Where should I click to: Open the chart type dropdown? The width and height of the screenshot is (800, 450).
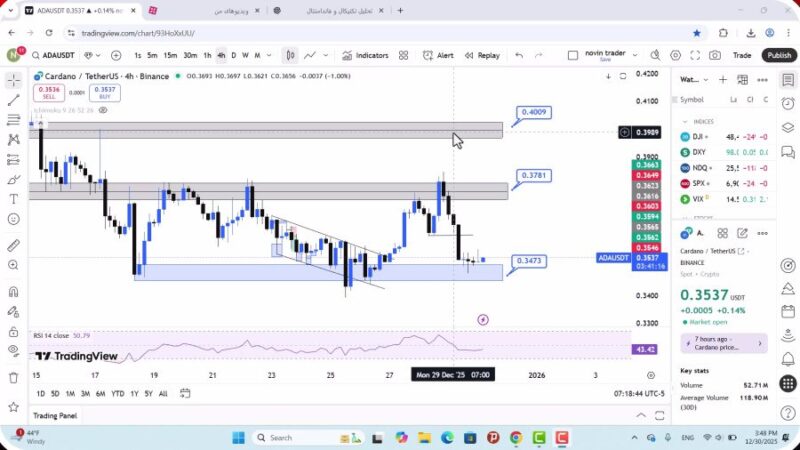[x=290, y=55]
